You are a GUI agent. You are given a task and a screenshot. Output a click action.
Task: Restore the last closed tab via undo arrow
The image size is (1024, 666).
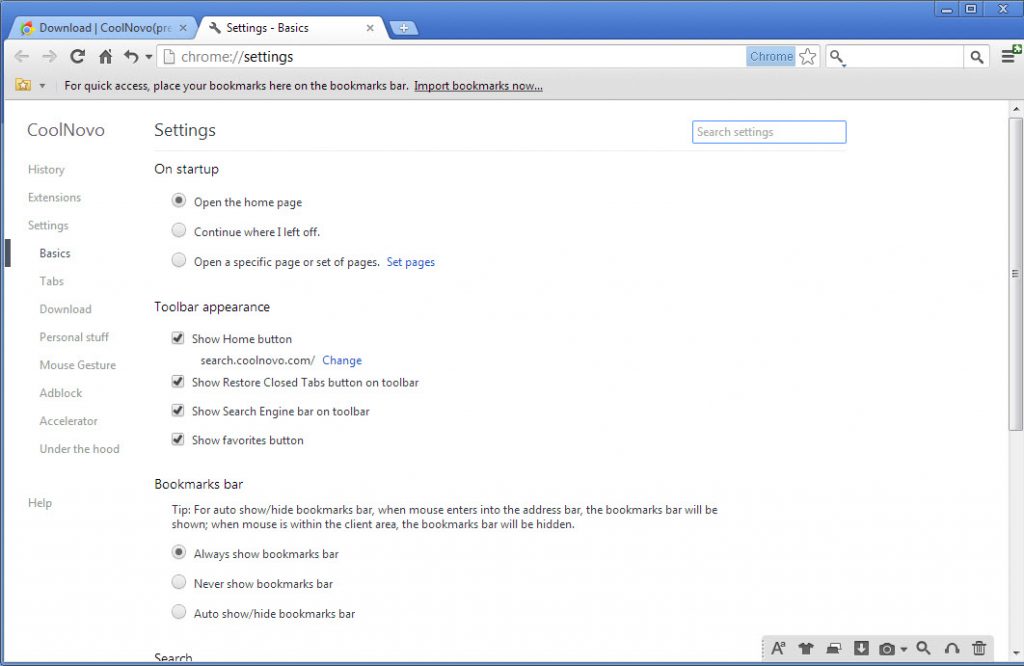(131, 57)
